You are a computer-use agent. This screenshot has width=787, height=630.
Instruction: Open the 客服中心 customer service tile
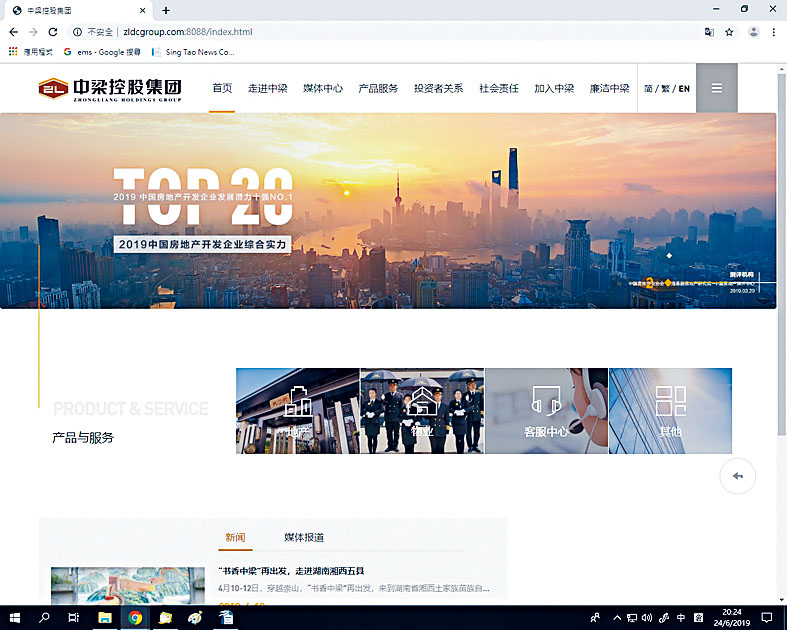tap(547, 411)
